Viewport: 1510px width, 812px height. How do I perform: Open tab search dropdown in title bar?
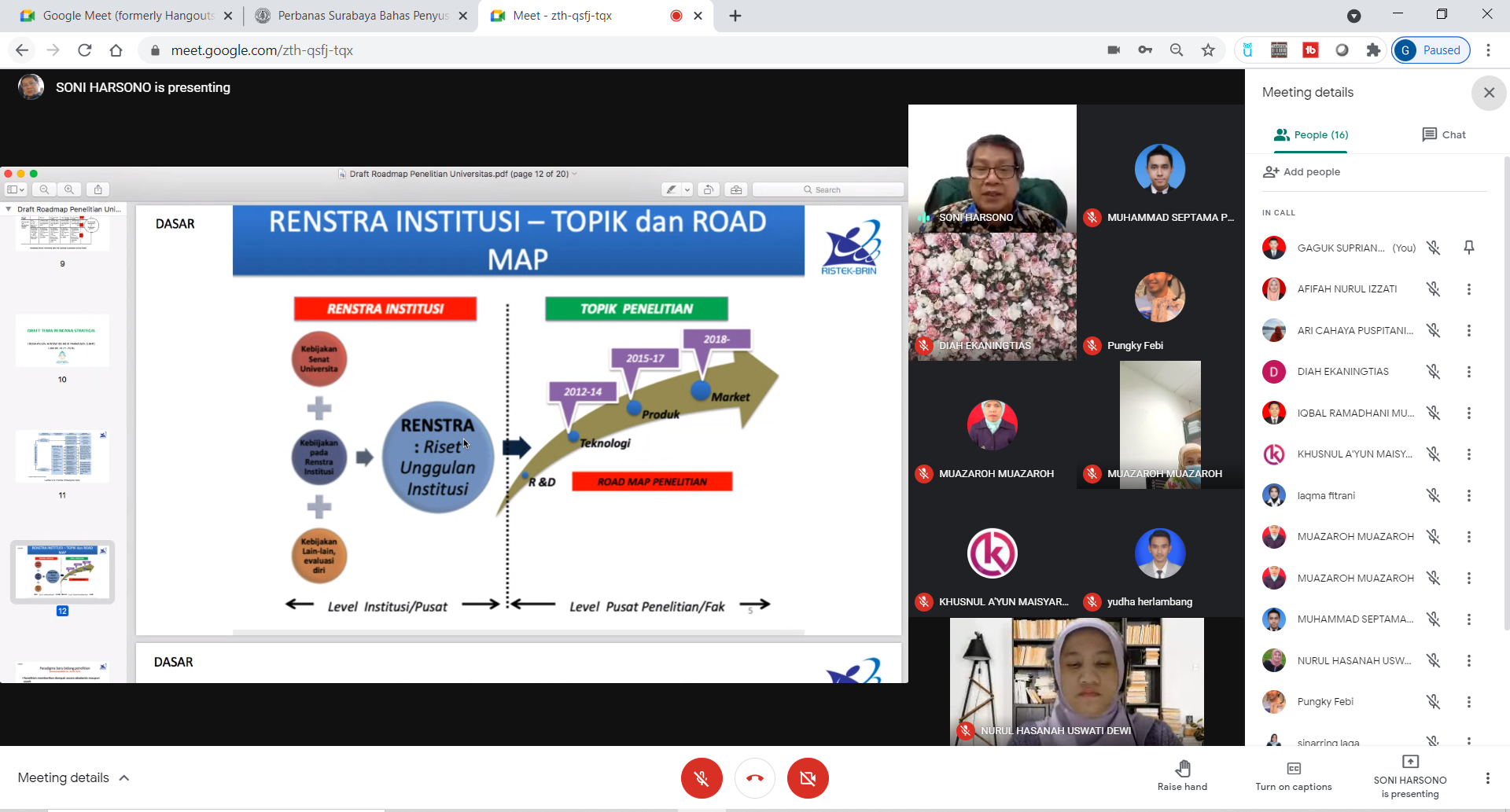(1353, 16)
